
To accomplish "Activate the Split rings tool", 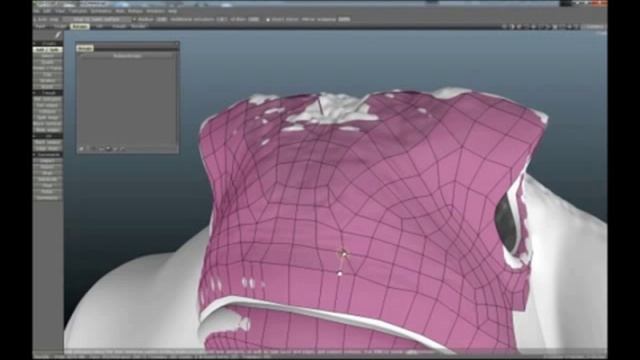I will point(47,117).
